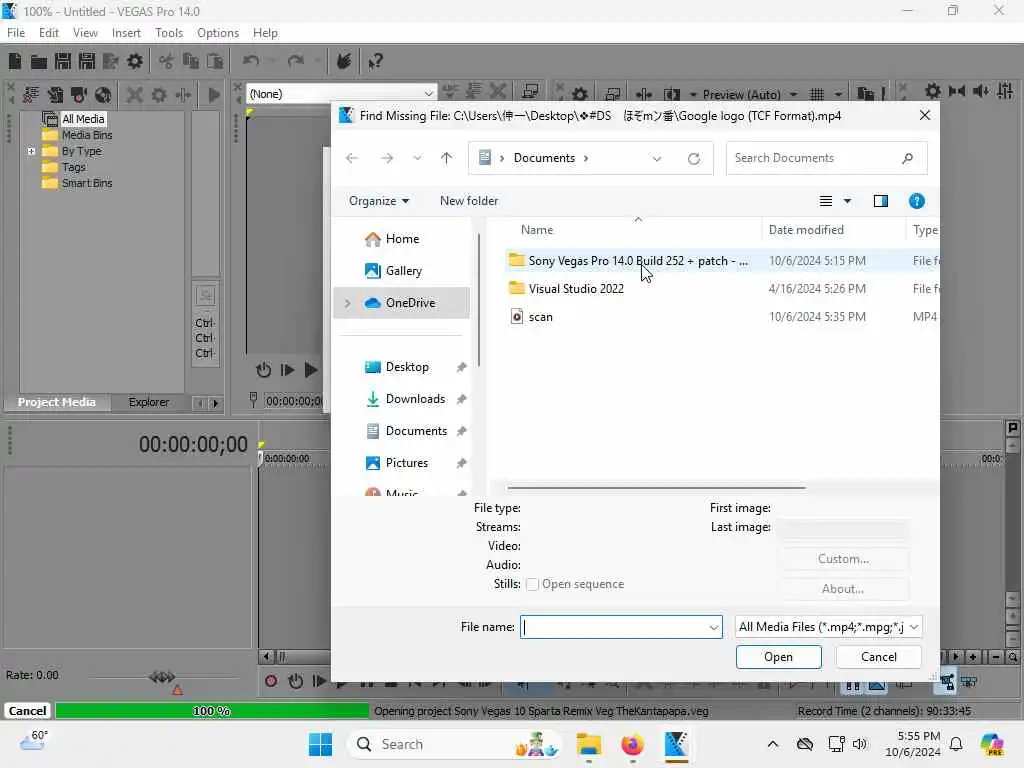
Task: Switch to the Explorer tab
Action: (149, 402)
